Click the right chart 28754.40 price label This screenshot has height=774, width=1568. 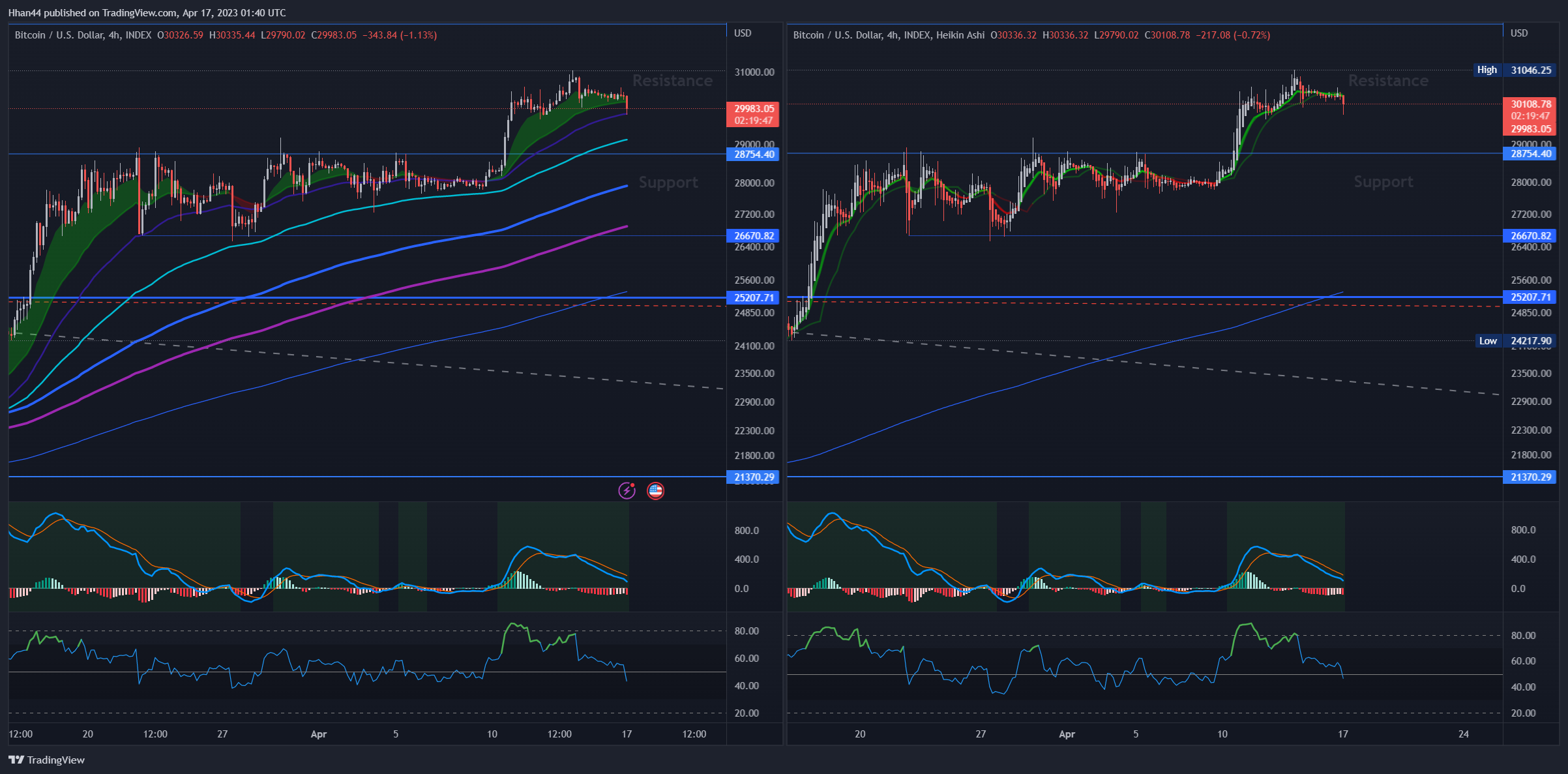pos(1530,154)
